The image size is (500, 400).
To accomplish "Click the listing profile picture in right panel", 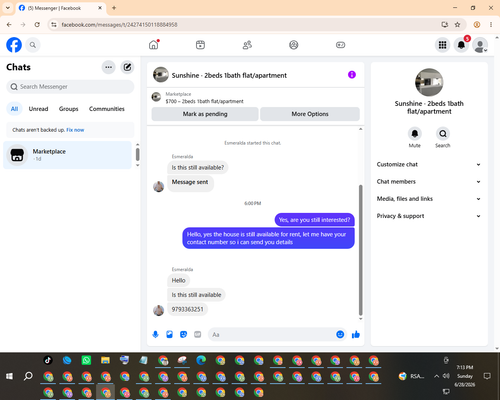I will 429,82.
